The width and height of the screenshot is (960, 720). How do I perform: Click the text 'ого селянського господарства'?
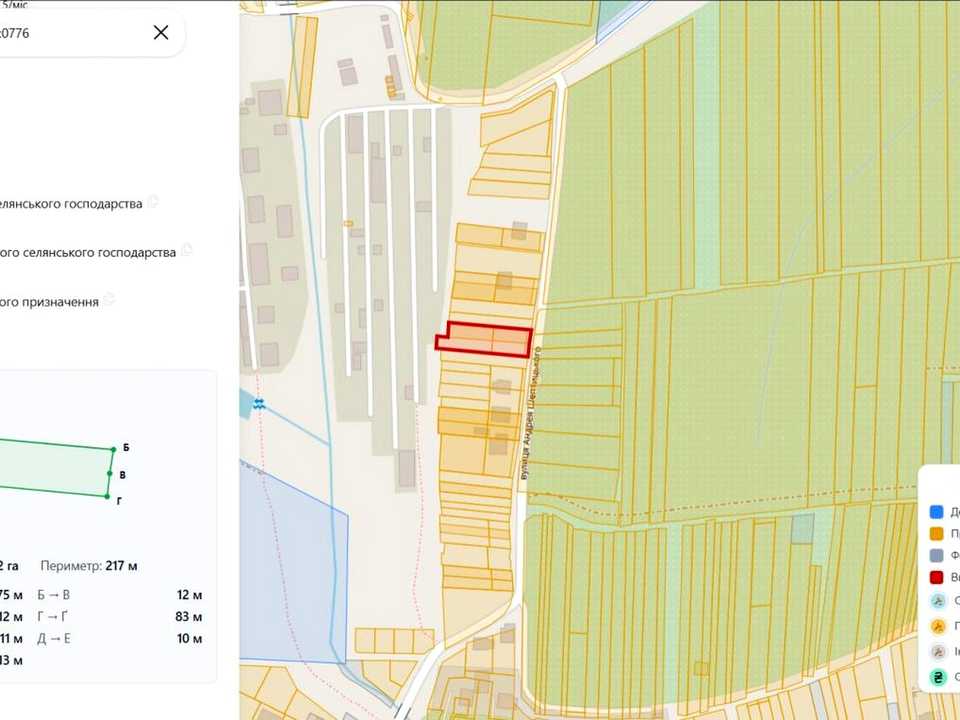88,252
